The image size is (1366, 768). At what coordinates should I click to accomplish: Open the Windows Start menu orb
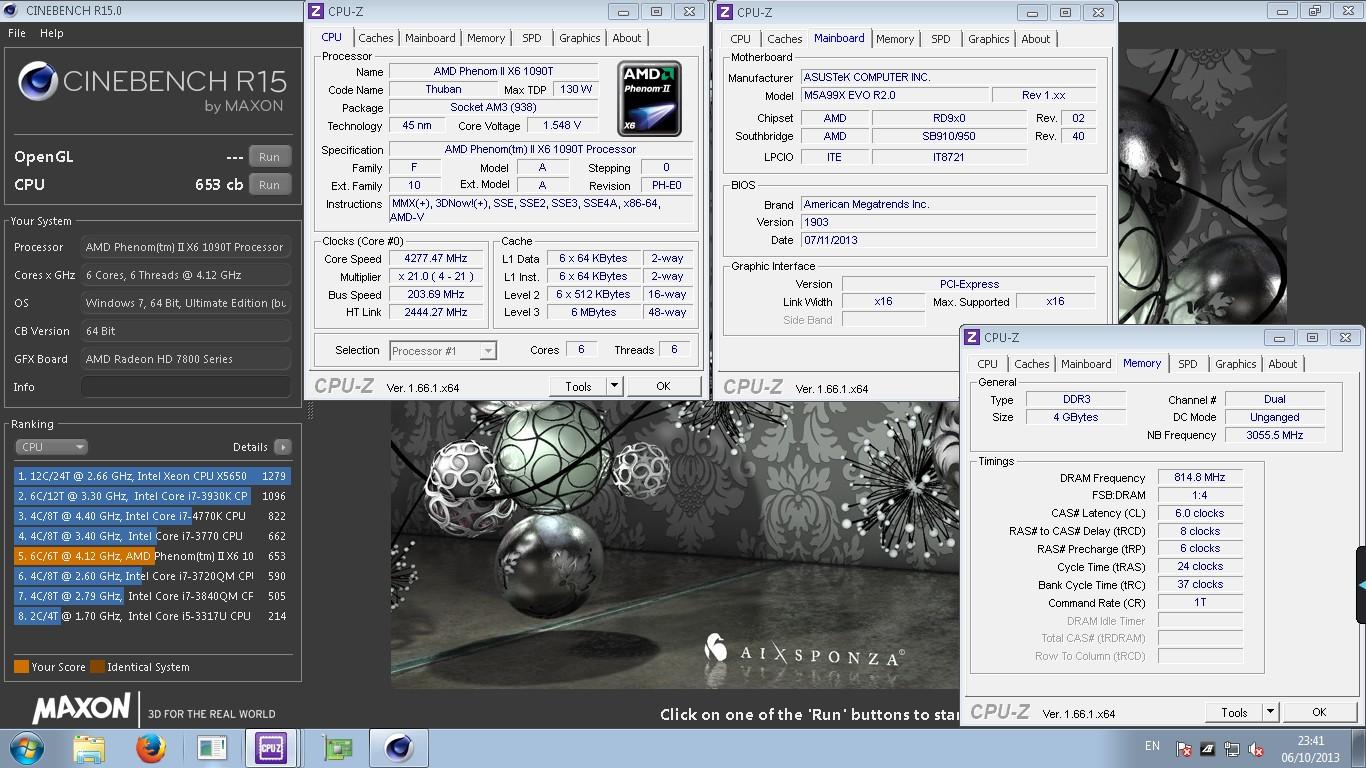pos(25,748)
